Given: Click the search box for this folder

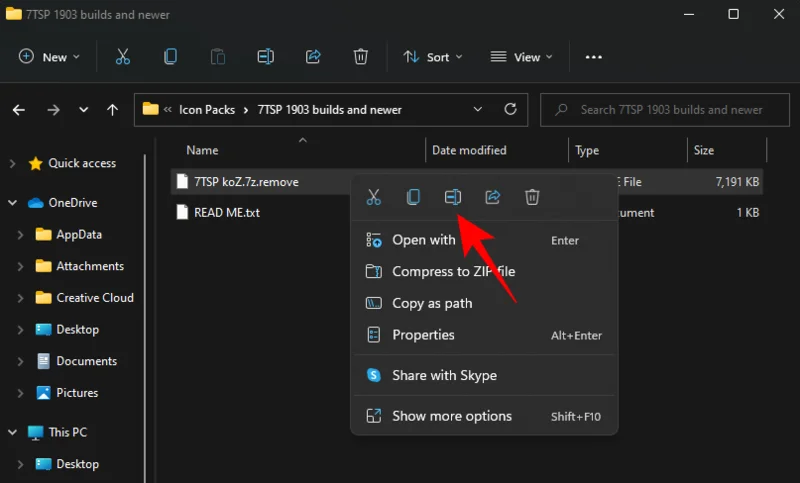Looking at the screenshot, I should pyautogui.click(x=665, y=110).
